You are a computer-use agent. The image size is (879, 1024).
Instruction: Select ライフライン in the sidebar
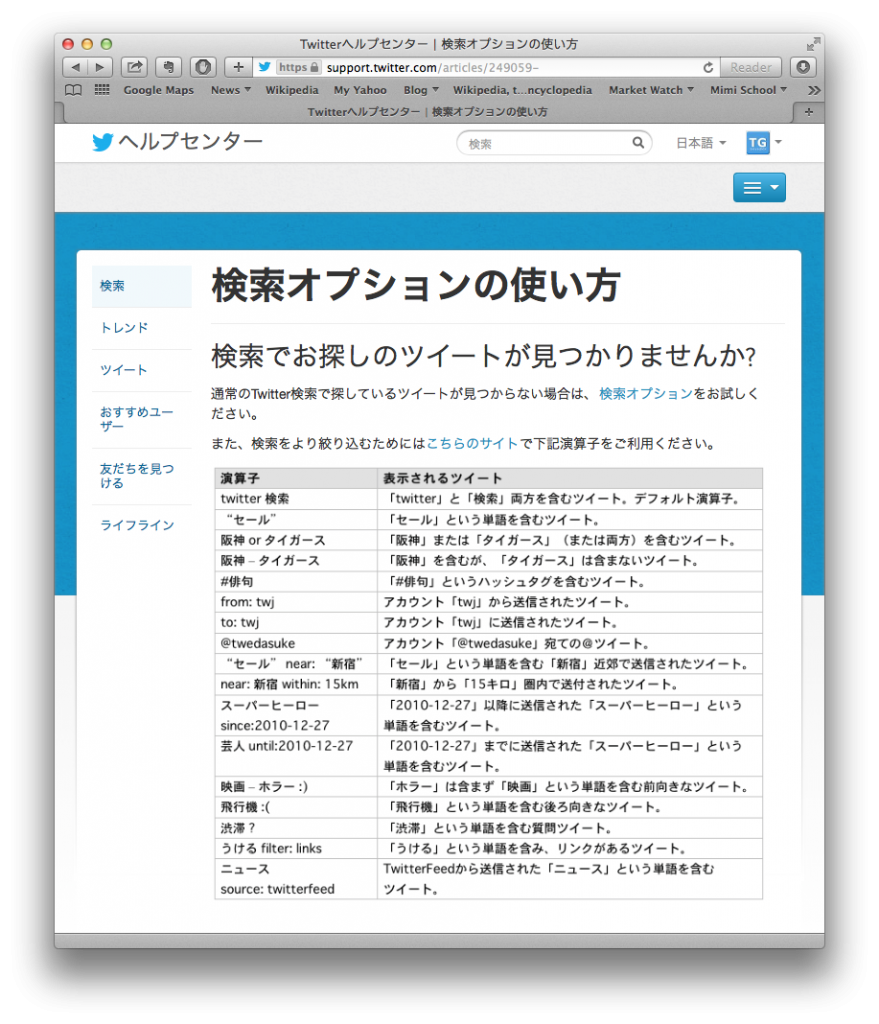[x=142, y=525]
